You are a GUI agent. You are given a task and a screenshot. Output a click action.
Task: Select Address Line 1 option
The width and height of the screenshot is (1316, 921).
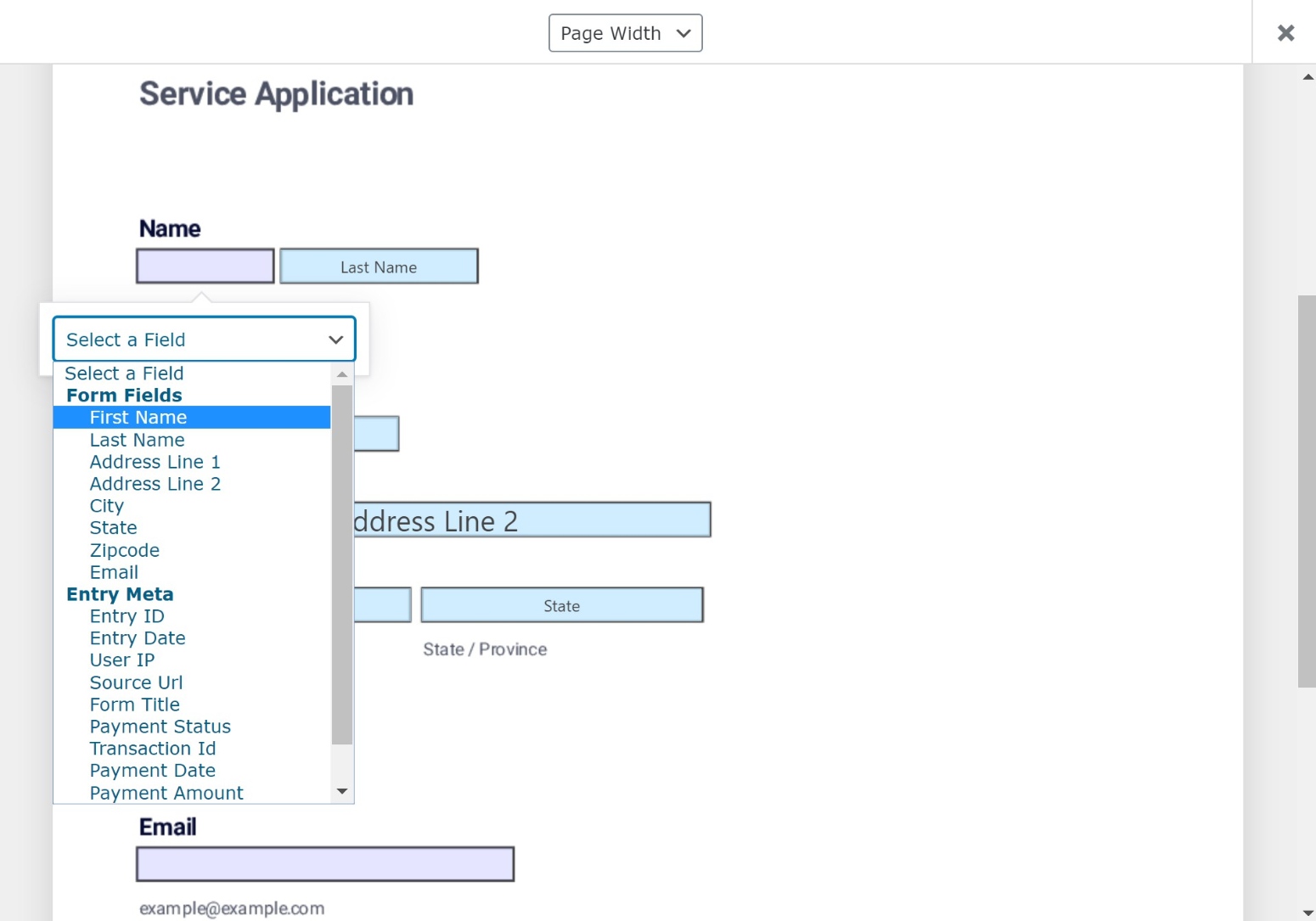tap(155, 462)
